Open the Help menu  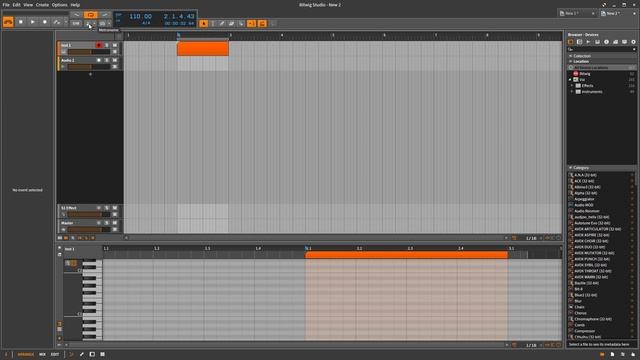click(75, 5)
